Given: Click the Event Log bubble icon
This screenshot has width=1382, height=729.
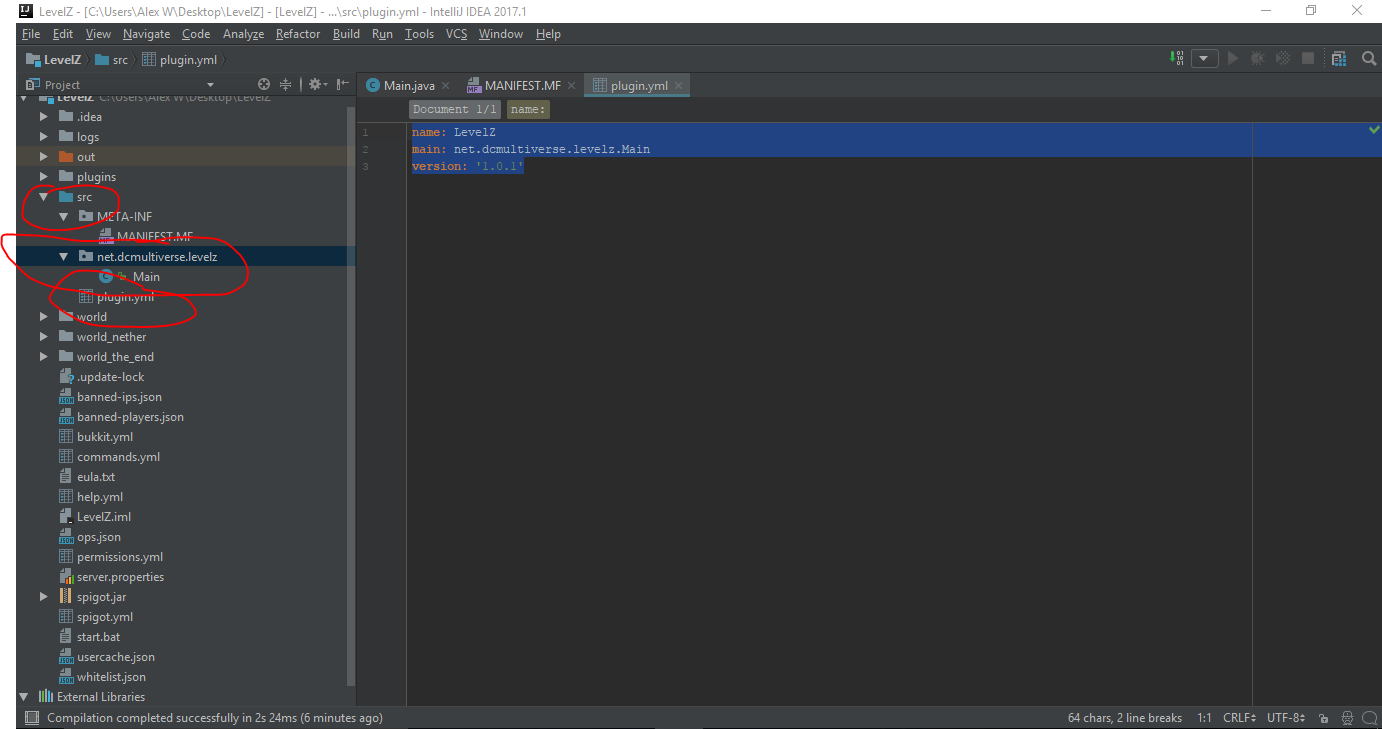Looking at the screenshot, I should coord(1370,717).
